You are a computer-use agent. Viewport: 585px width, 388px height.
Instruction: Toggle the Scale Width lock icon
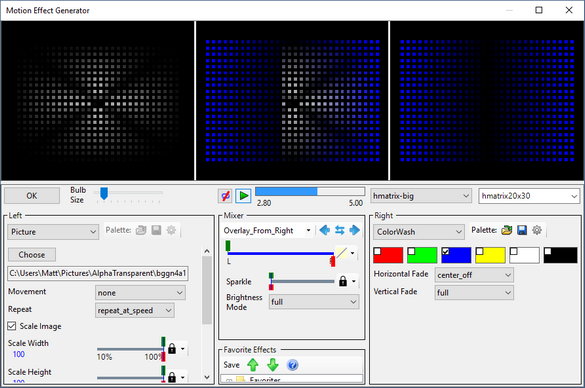tap(172, 349)
